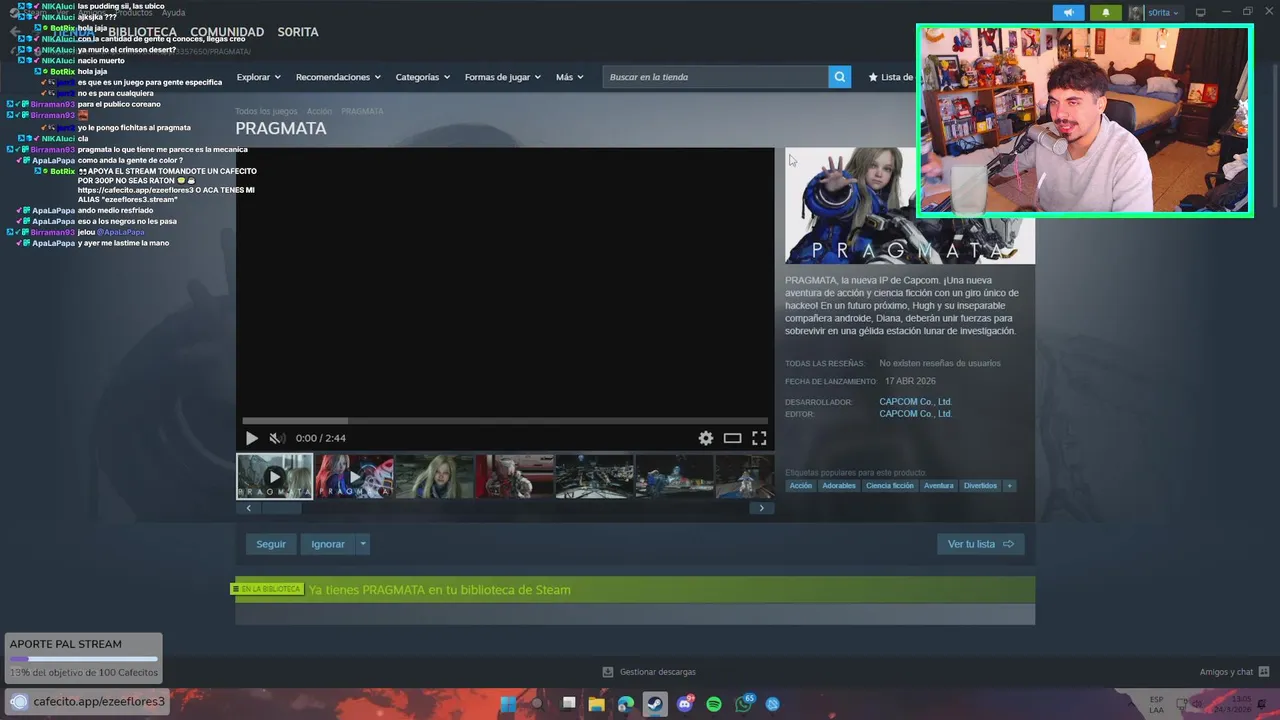
Task: Expand 'Formas de jugar' dropdown
Action: point(502,77)
